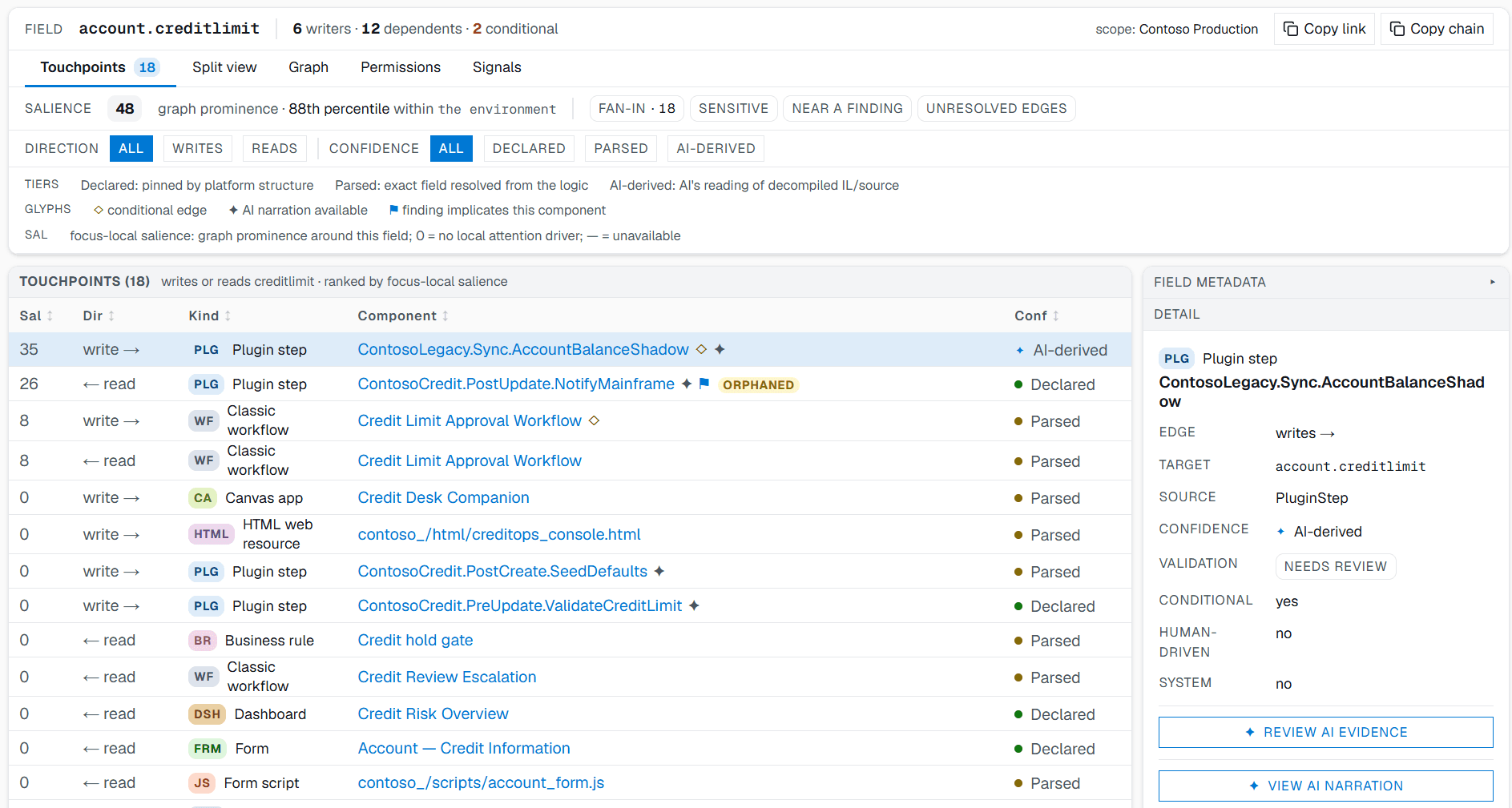Select the ALL direction filter
The width and height of the screenshot is (1512, 808).
pos(131,148)
